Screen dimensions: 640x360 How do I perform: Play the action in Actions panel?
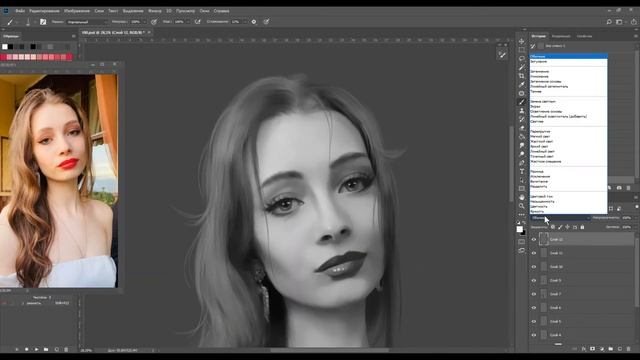pyautogui.click(x=36, y=349)
